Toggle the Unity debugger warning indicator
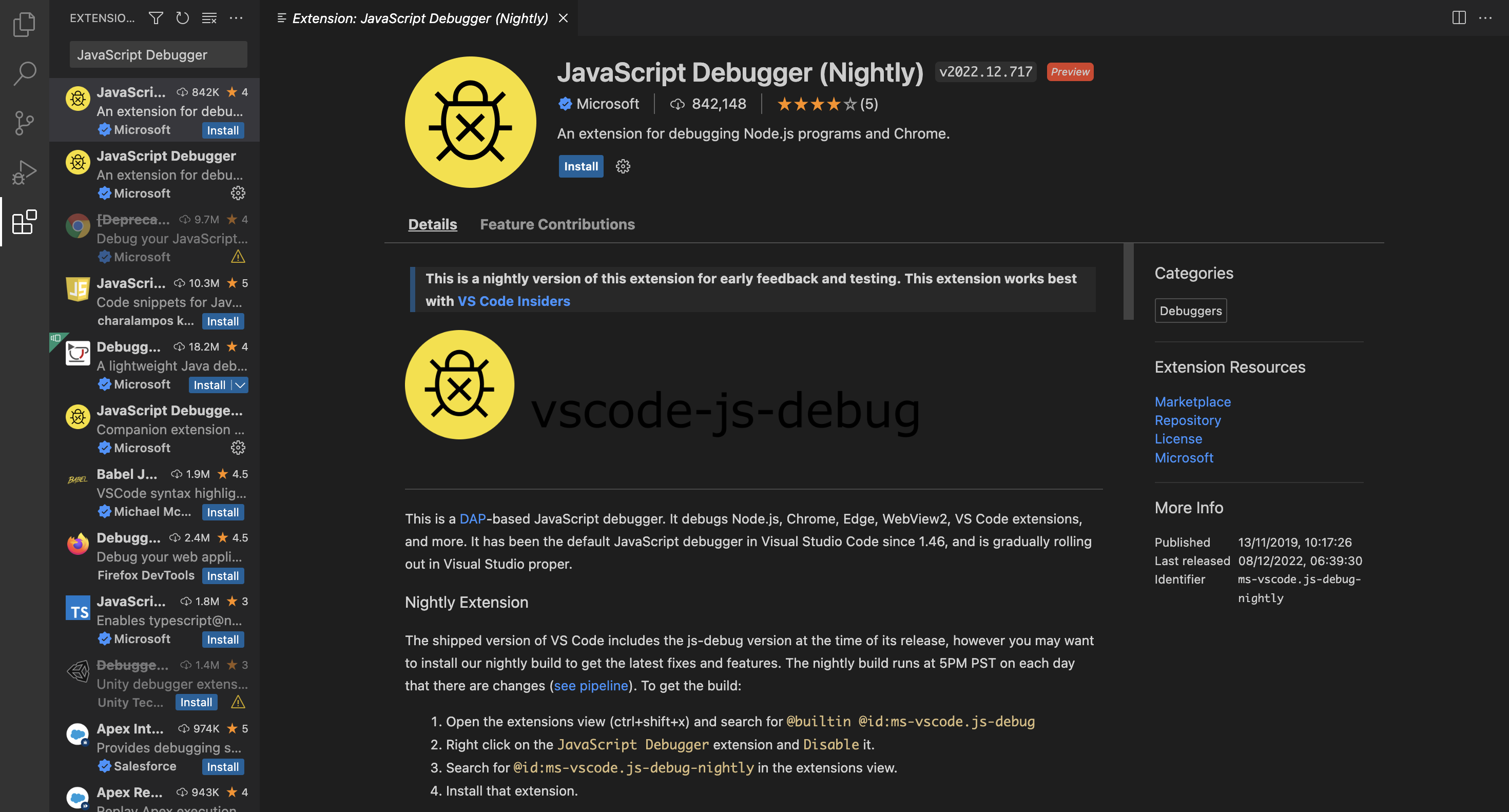Screen dimensions: 1509x812 [237, 702]
